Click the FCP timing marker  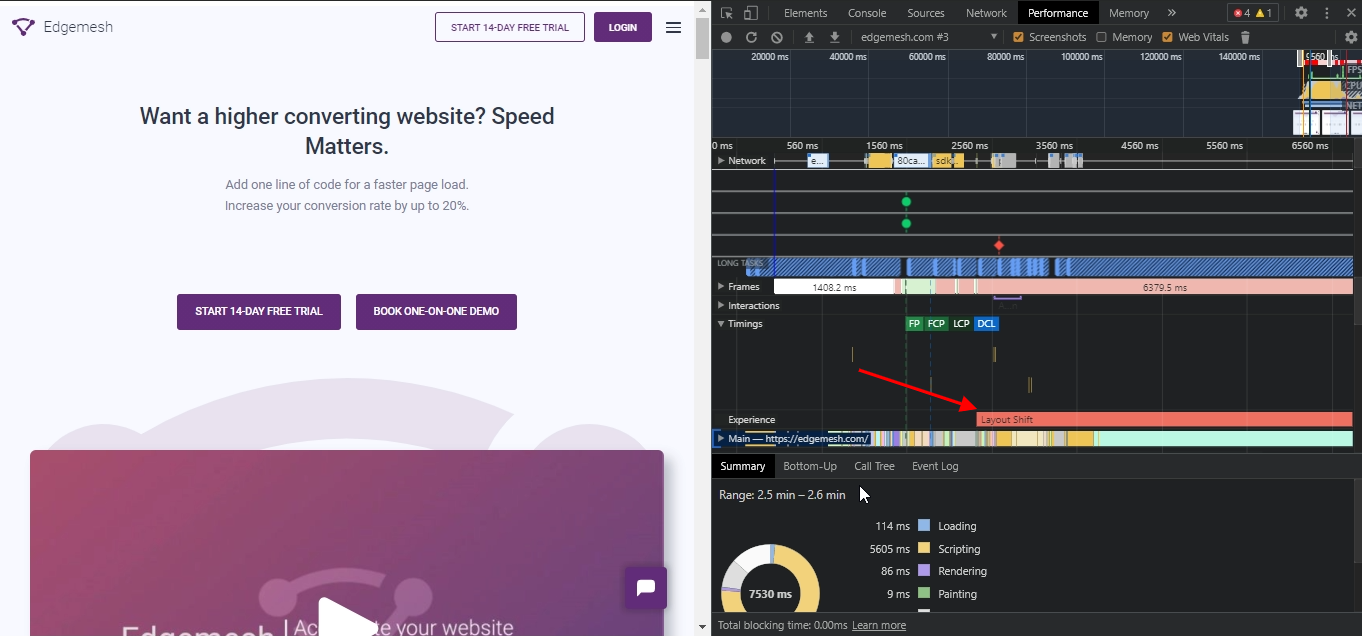936,324
